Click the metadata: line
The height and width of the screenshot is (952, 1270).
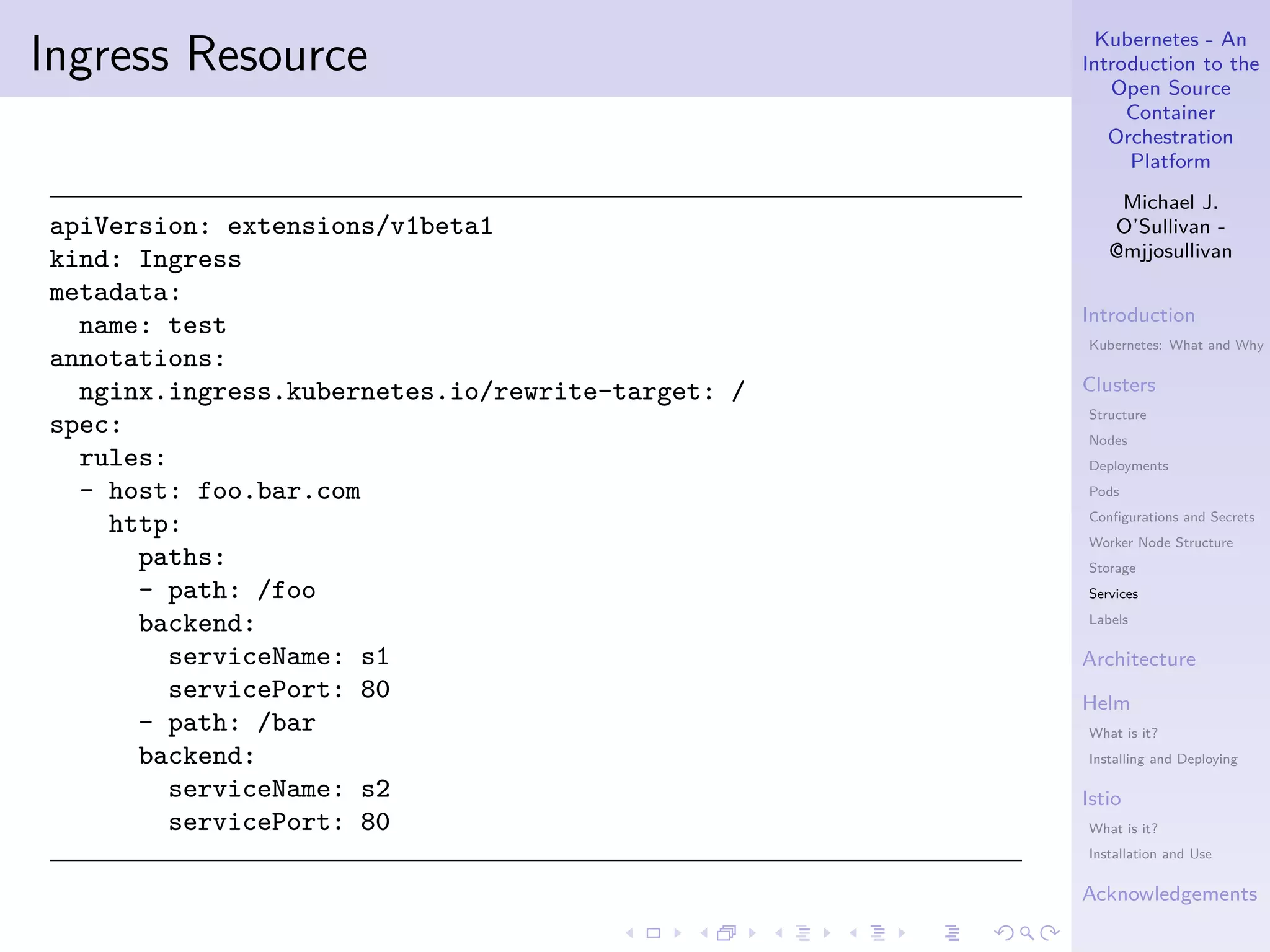(x=115, y=292)
